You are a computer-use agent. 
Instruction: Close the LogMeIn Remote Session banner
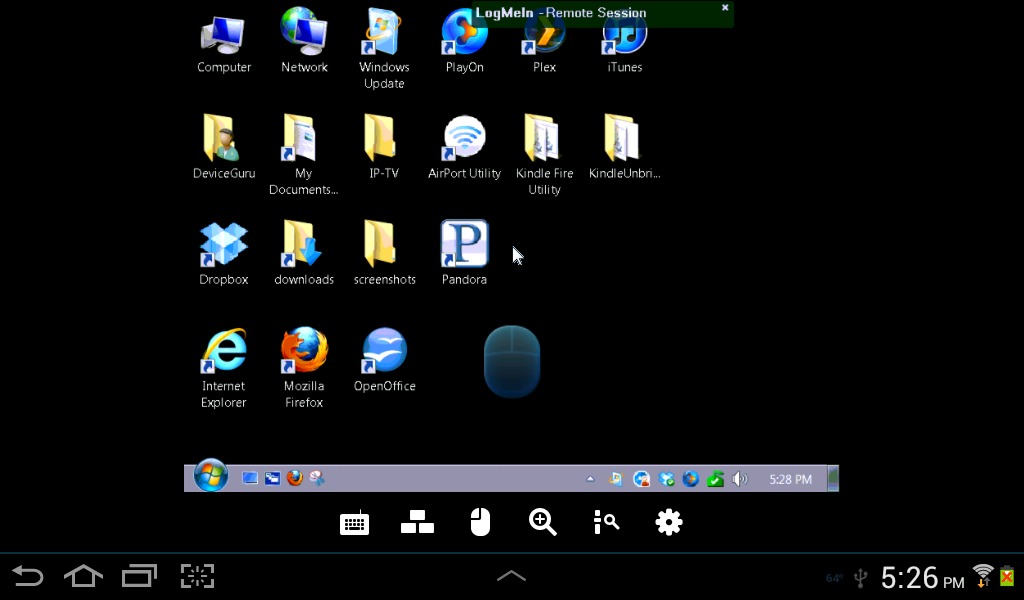tap(725, 8)
